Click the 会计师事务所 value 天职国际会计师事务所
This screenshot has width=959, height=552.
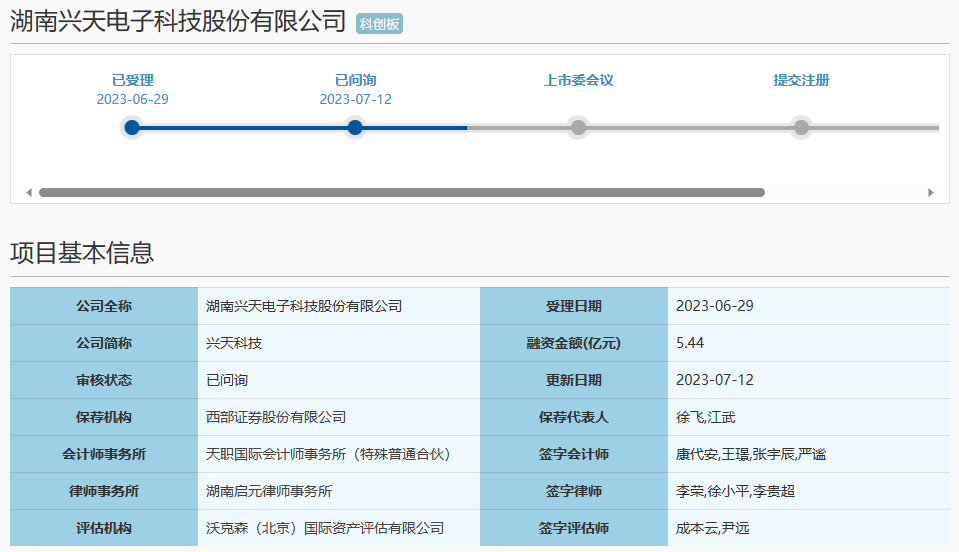click(328, 454)
